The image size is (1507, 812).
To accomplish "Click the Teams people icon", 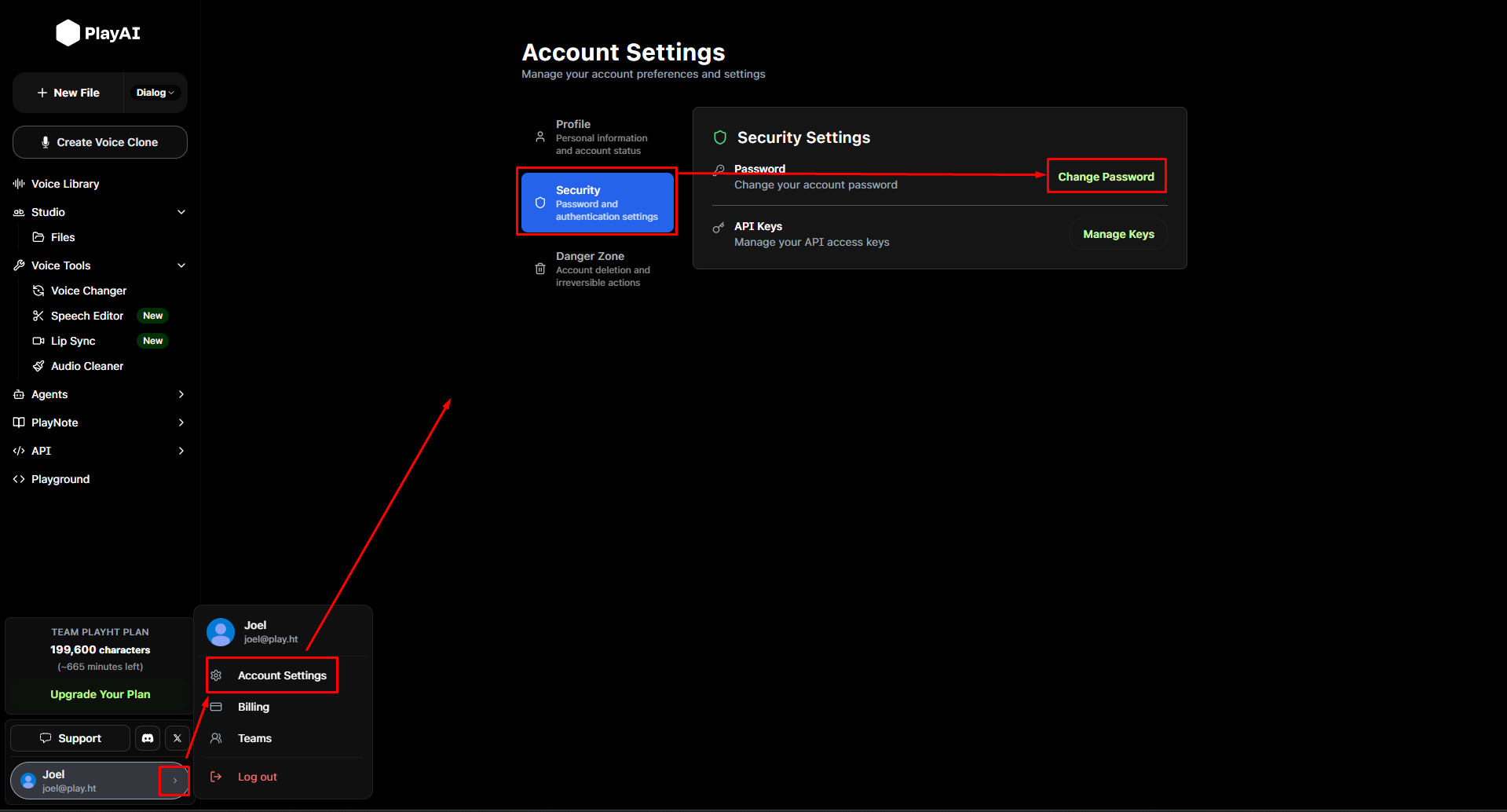I will click(x=216, y=738).
